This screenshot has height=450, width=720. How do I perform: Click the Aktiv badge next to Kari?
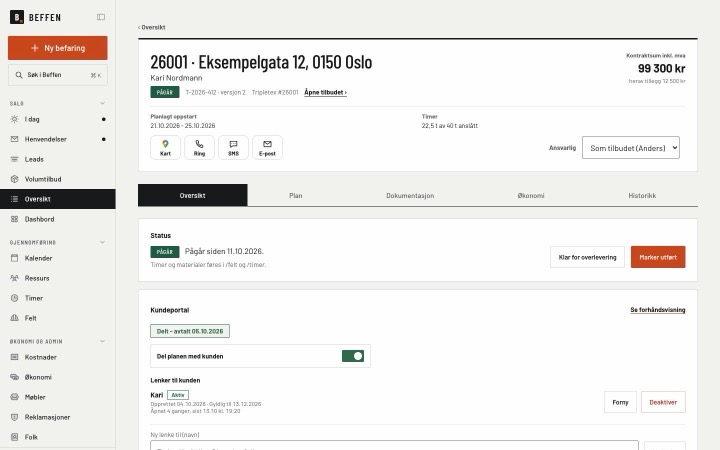178,395
